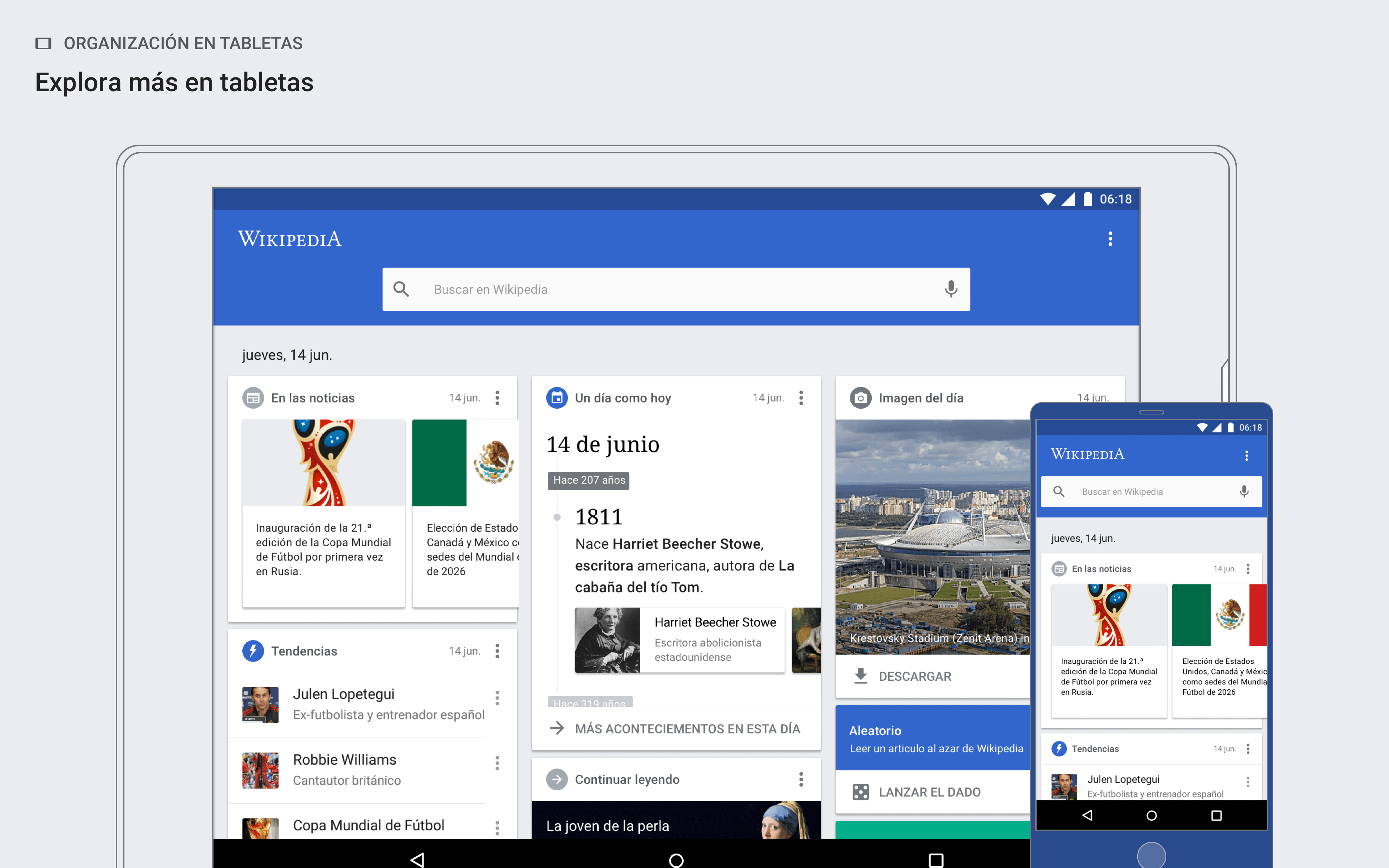Tap the tablet Android back navigation icon

coord(417,859)
